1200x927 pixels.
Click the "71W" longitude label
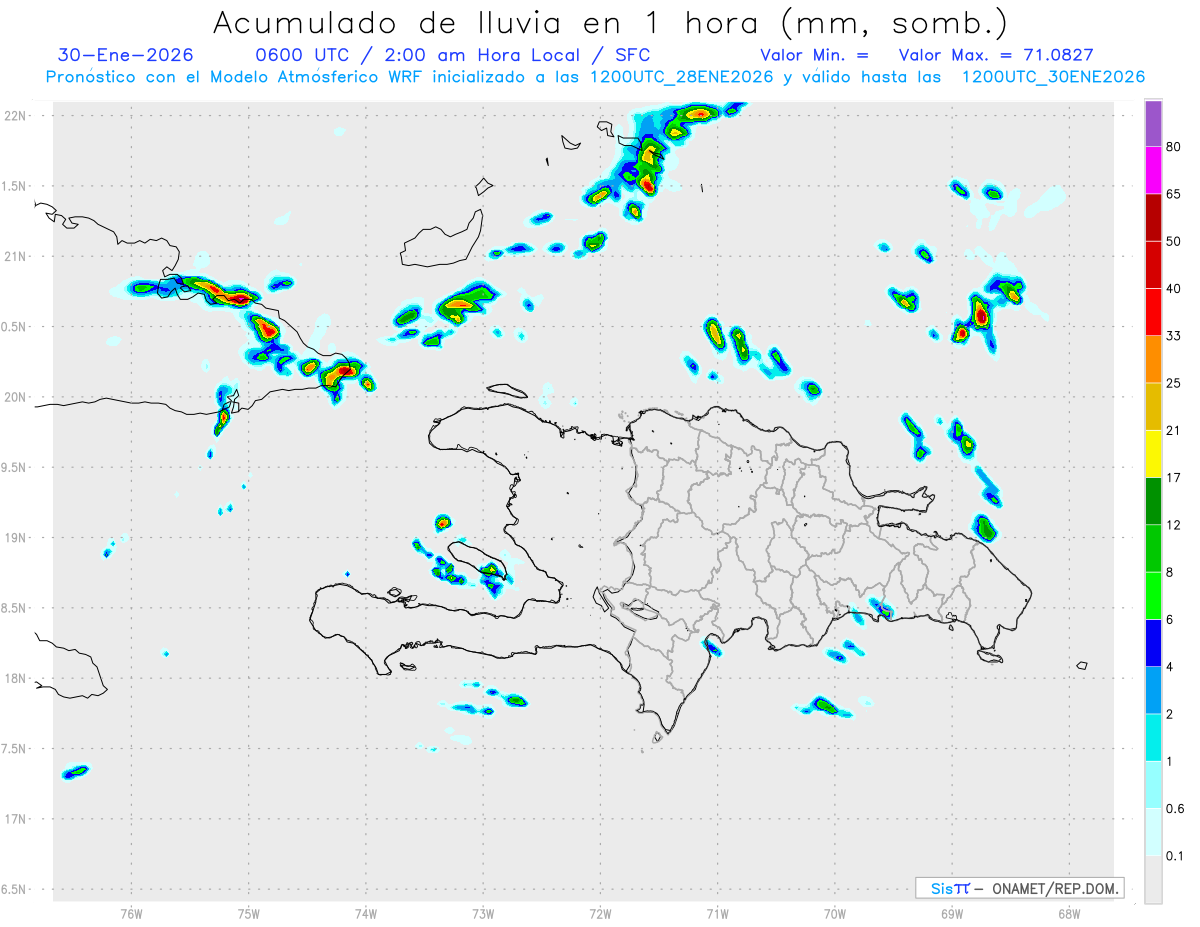point(717,914)
